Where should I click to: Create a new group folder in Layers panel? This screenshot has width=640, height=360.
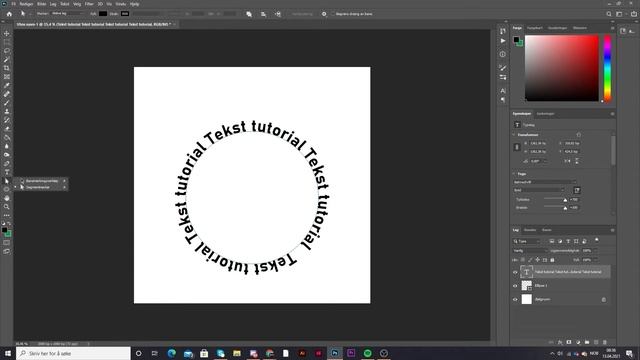click(x=587, y=342)
